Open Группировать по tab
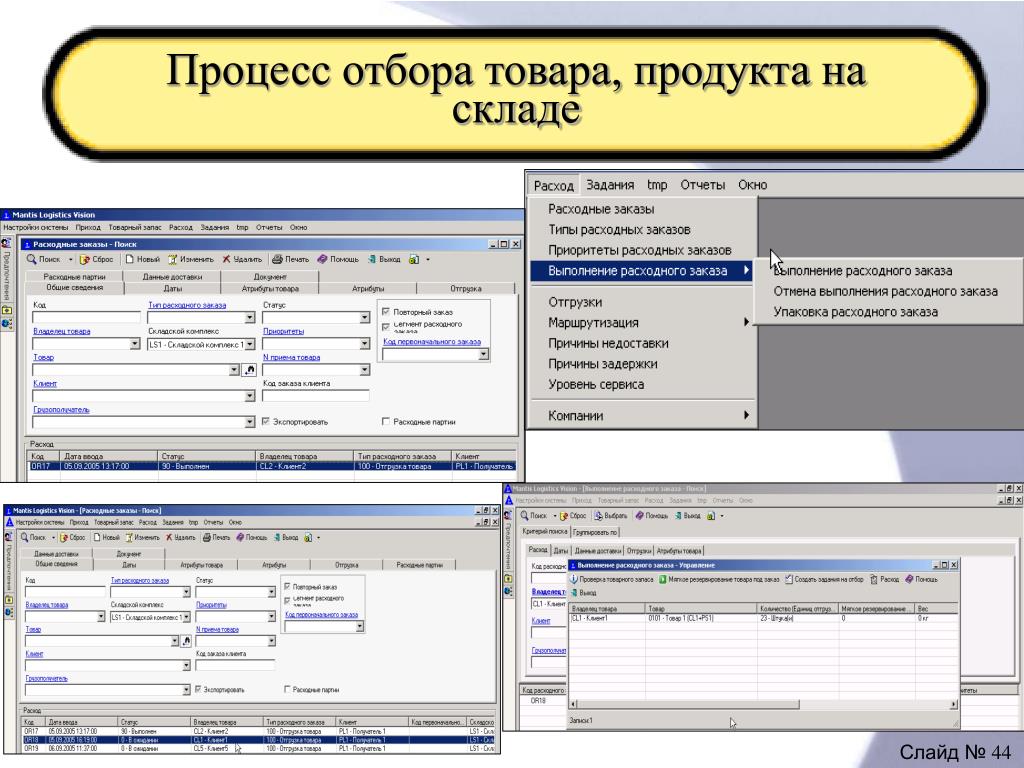The image size is (1024, 768). tap(596, 532)
